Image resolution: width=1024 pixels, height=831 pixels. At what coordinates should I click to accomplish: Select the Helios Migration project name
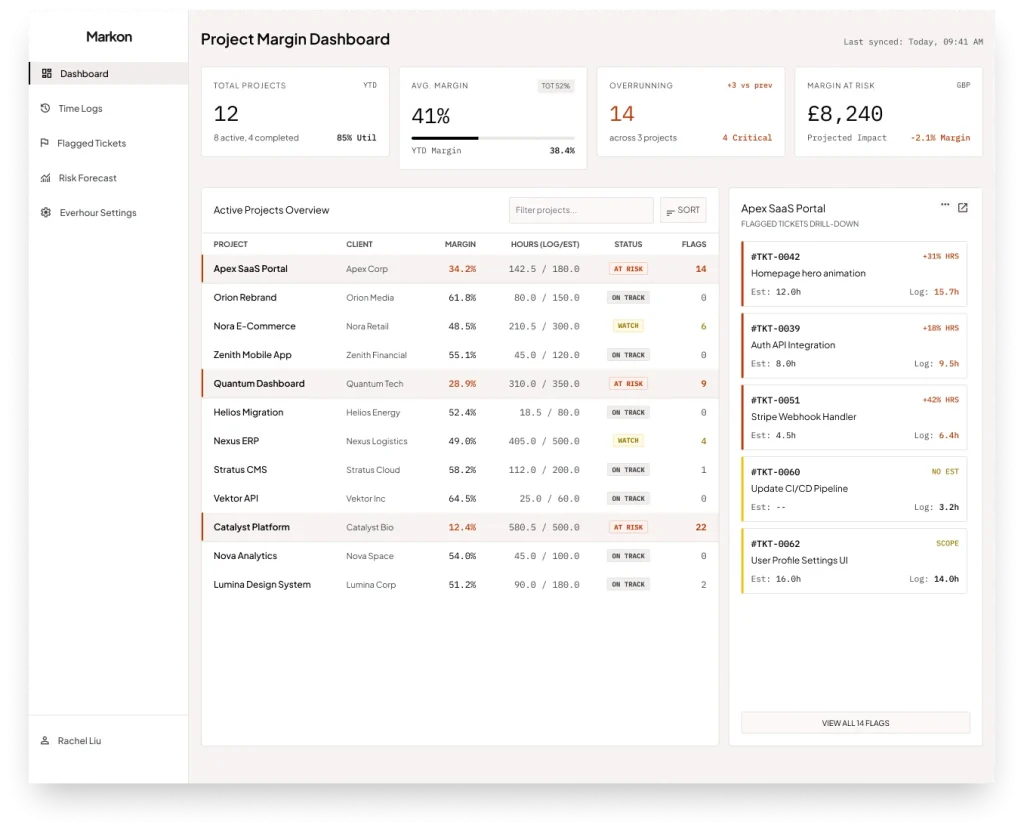coord(248,412)
